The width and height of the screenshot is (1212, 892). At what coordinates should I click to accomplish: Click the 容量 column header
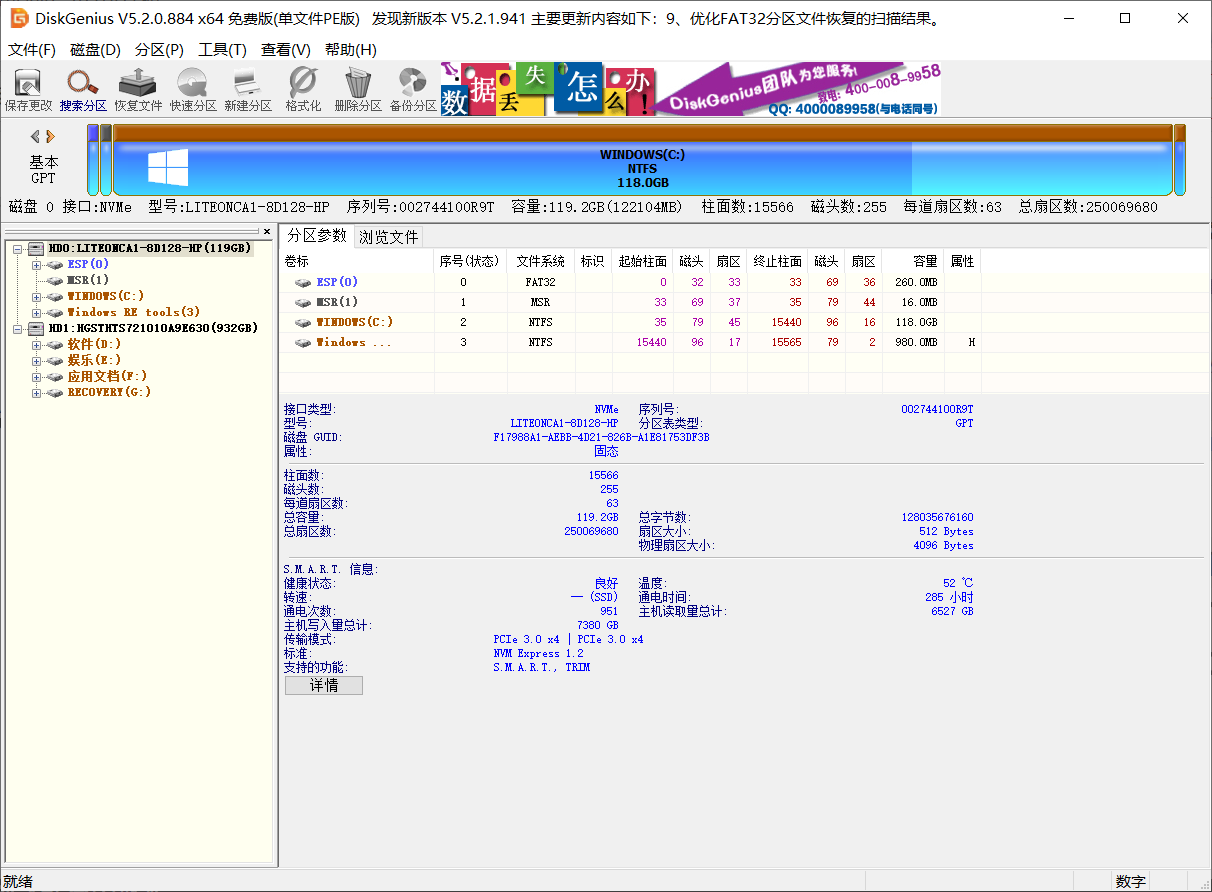pyautogui.click(x=914, y=261)
